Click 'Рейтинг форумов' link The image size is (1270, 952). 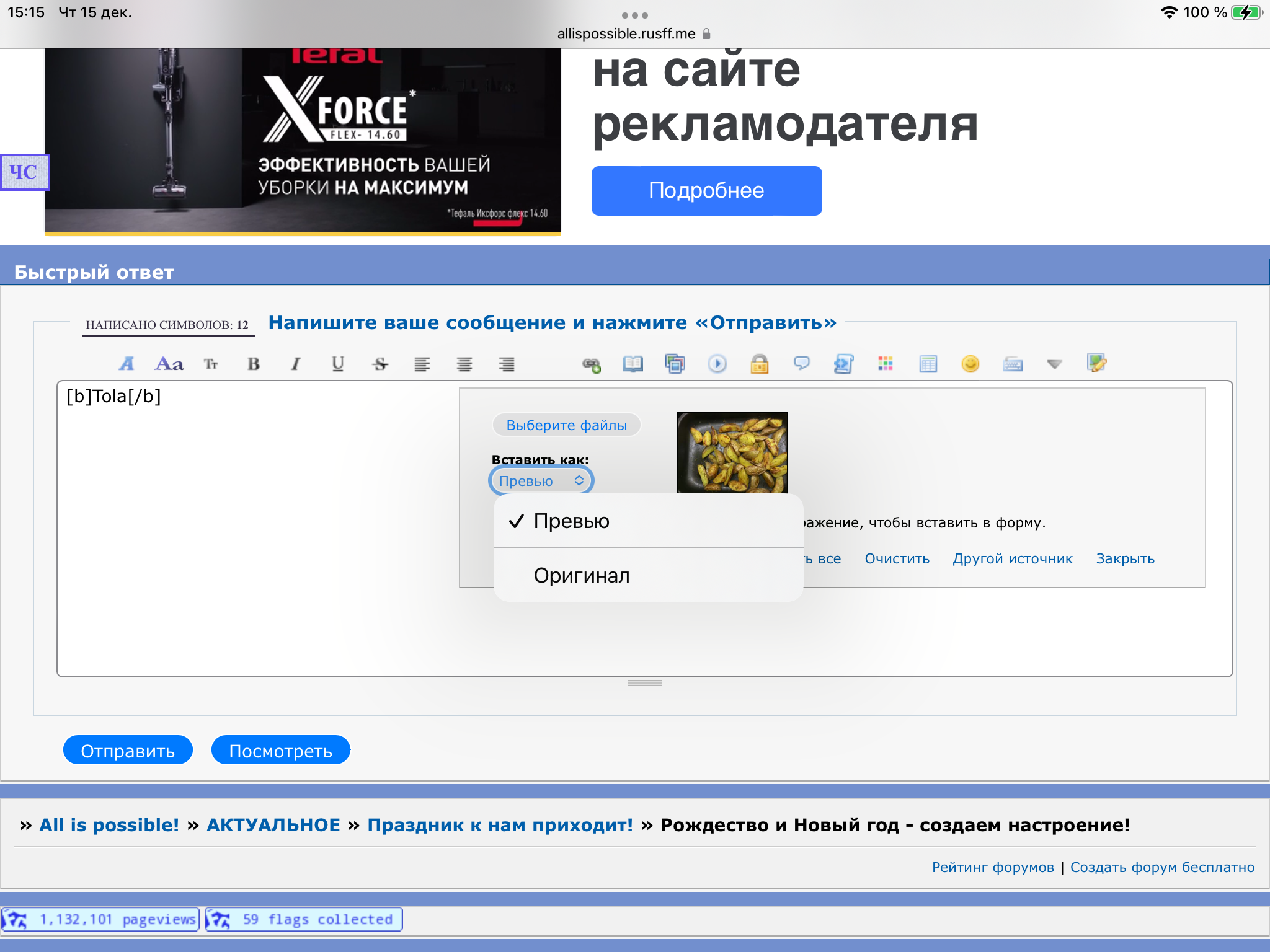click(993, 867)
